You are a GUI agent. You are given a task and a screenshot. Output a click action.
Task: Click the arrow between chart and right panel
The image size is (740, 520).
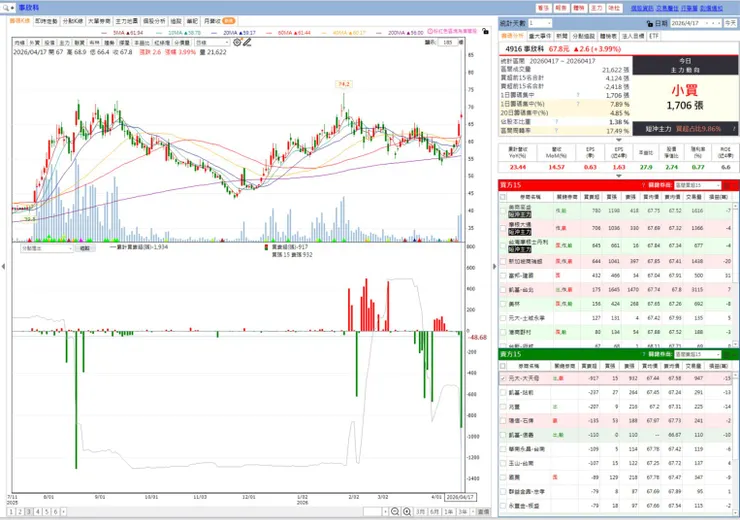(x=495, y=267)
